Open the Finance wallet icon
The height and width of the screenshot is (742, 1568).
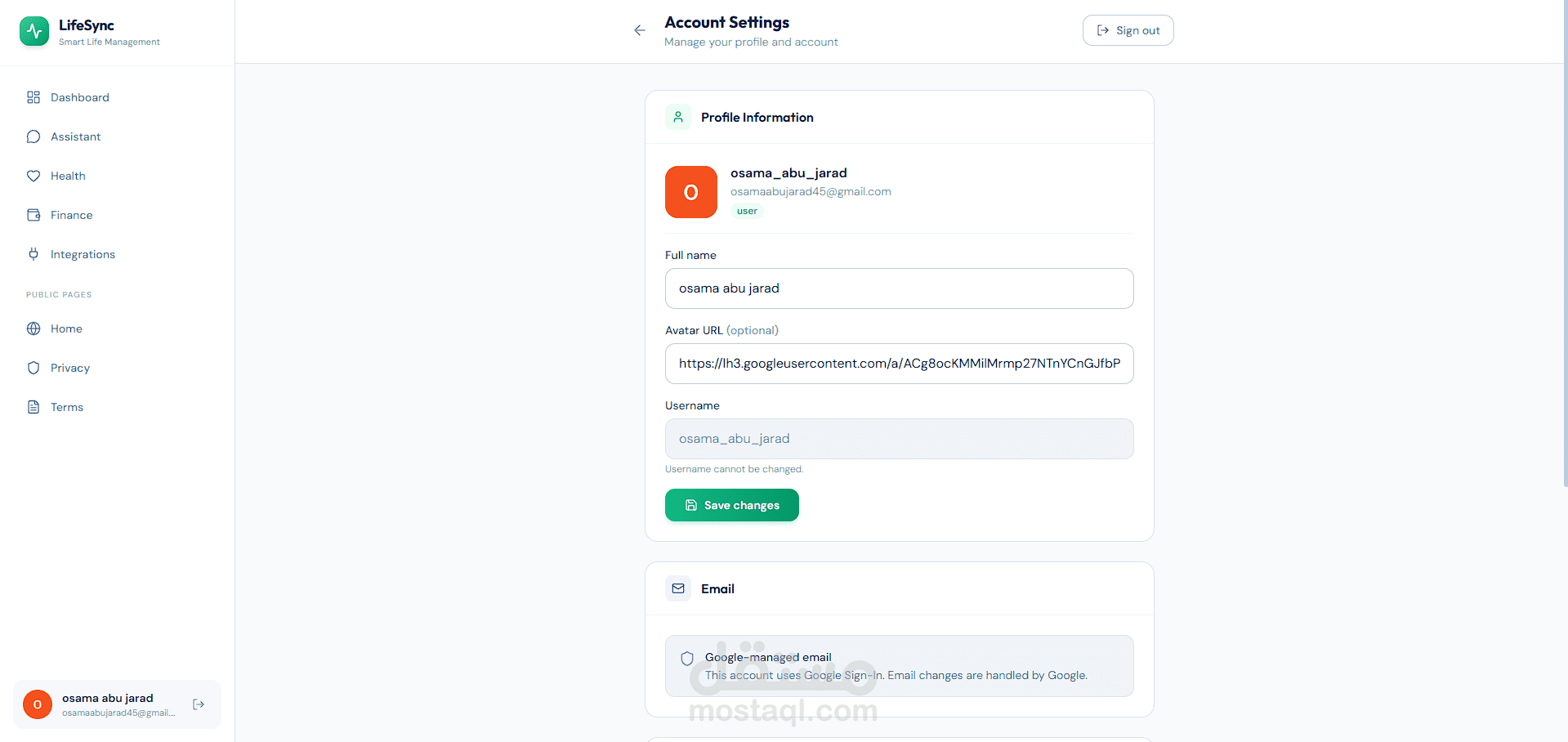(34, 215)
